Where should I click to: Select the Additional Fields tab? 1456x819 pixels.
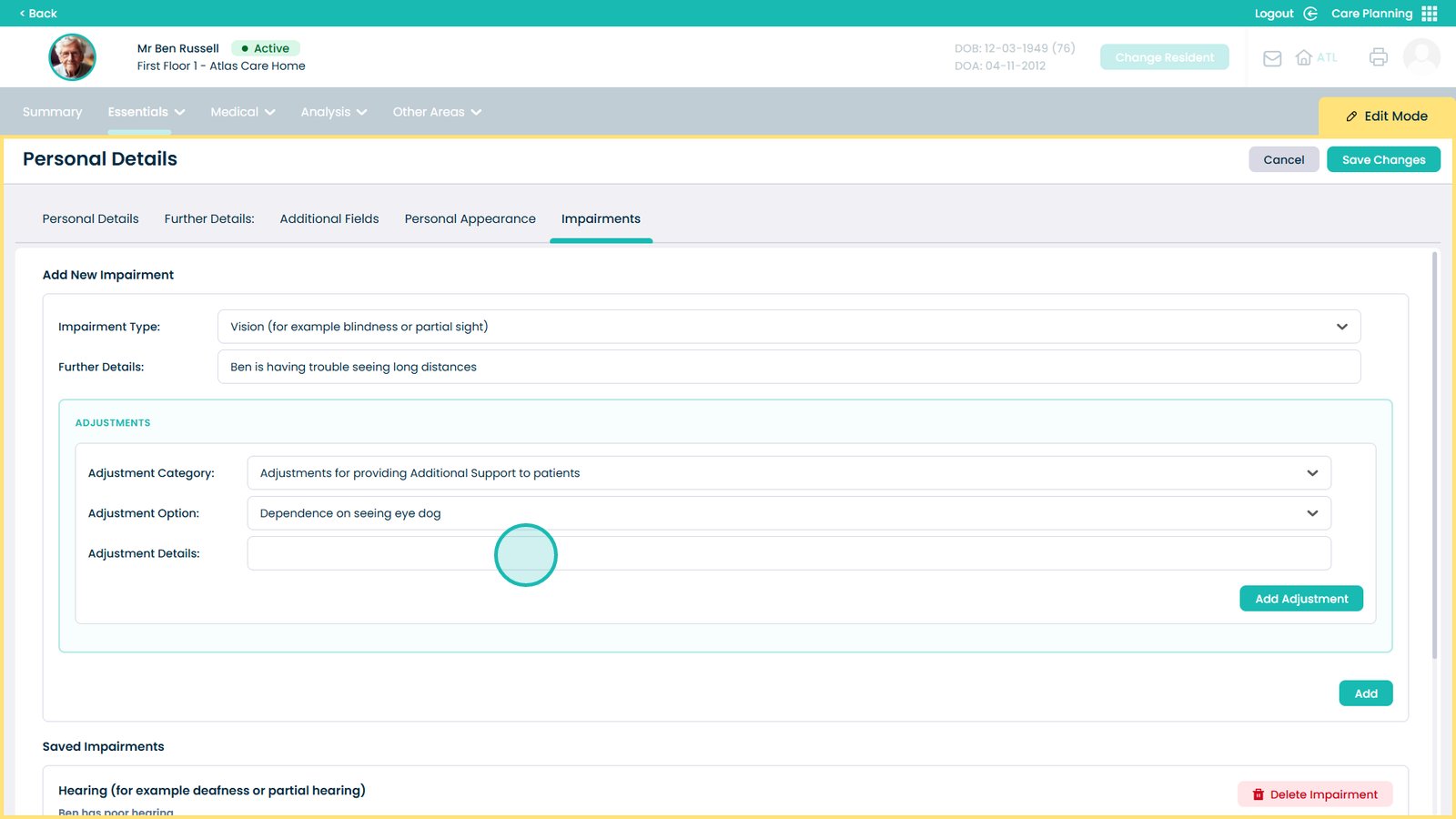[x=329, y=218]
